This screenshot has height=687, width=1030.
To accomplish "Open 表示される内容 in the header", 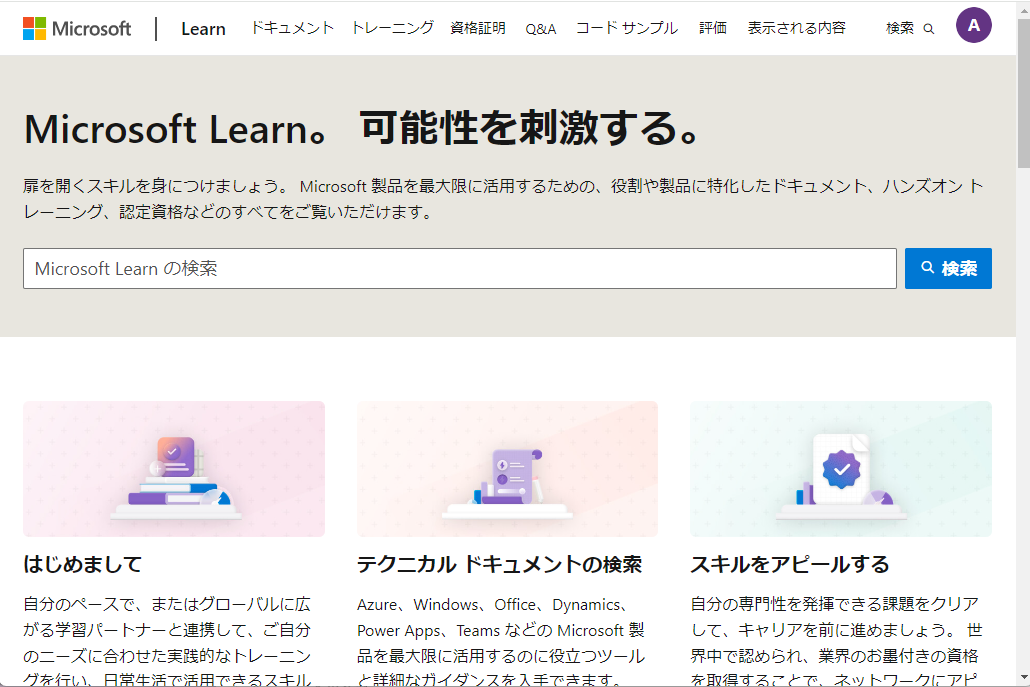I will pyautogui.click(x=796, y=28).
